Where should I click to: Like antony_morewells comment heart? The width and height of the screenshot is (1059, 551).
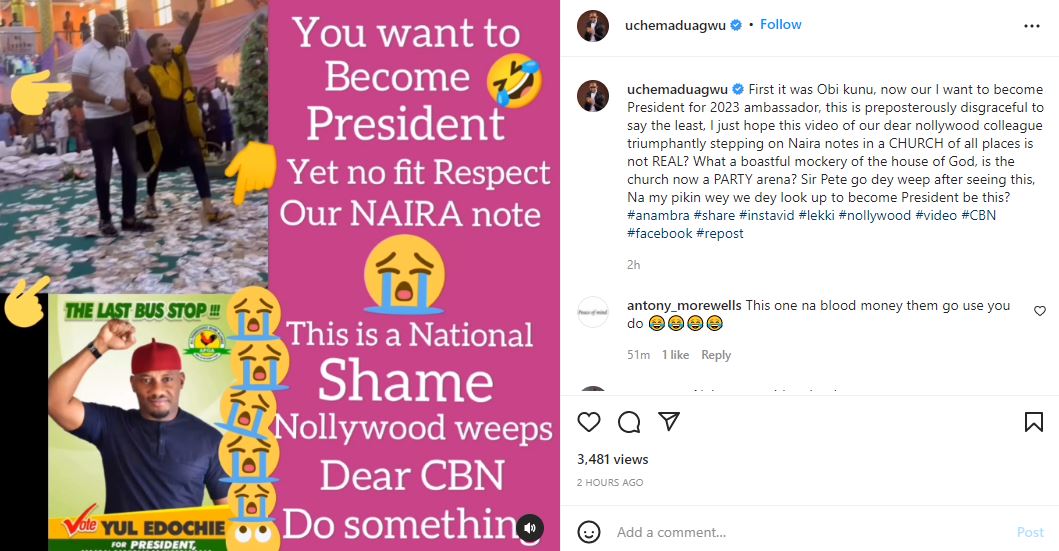1040,311
